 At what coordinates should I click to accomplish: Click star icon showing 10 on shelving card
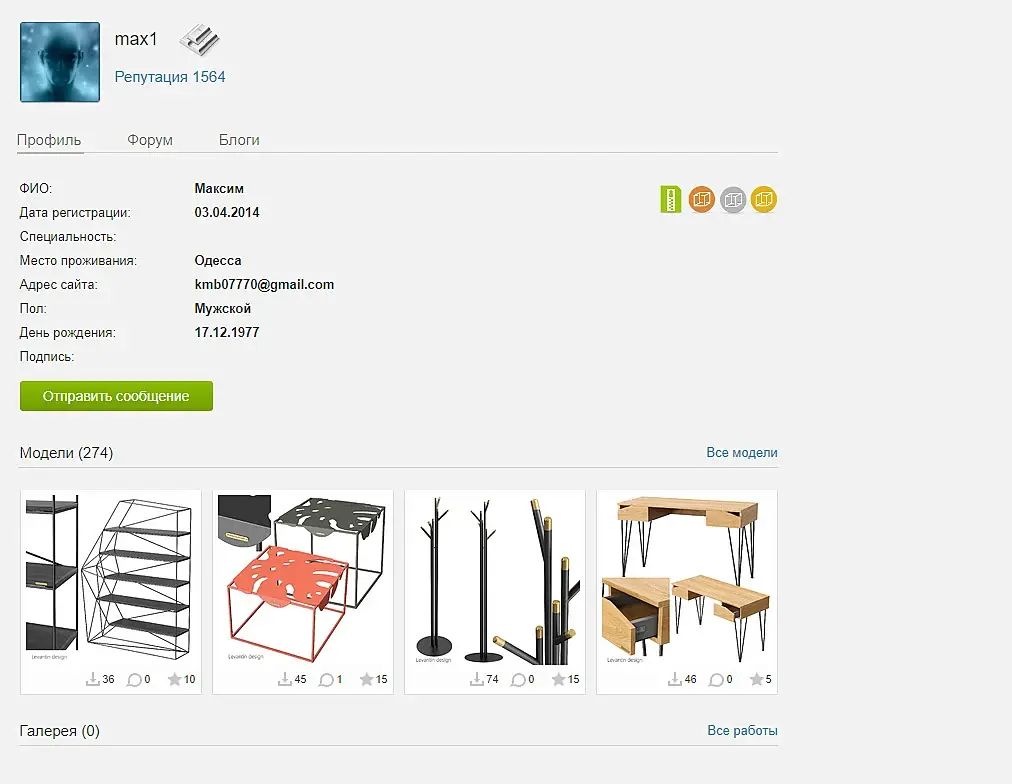[x=174, y=679]
